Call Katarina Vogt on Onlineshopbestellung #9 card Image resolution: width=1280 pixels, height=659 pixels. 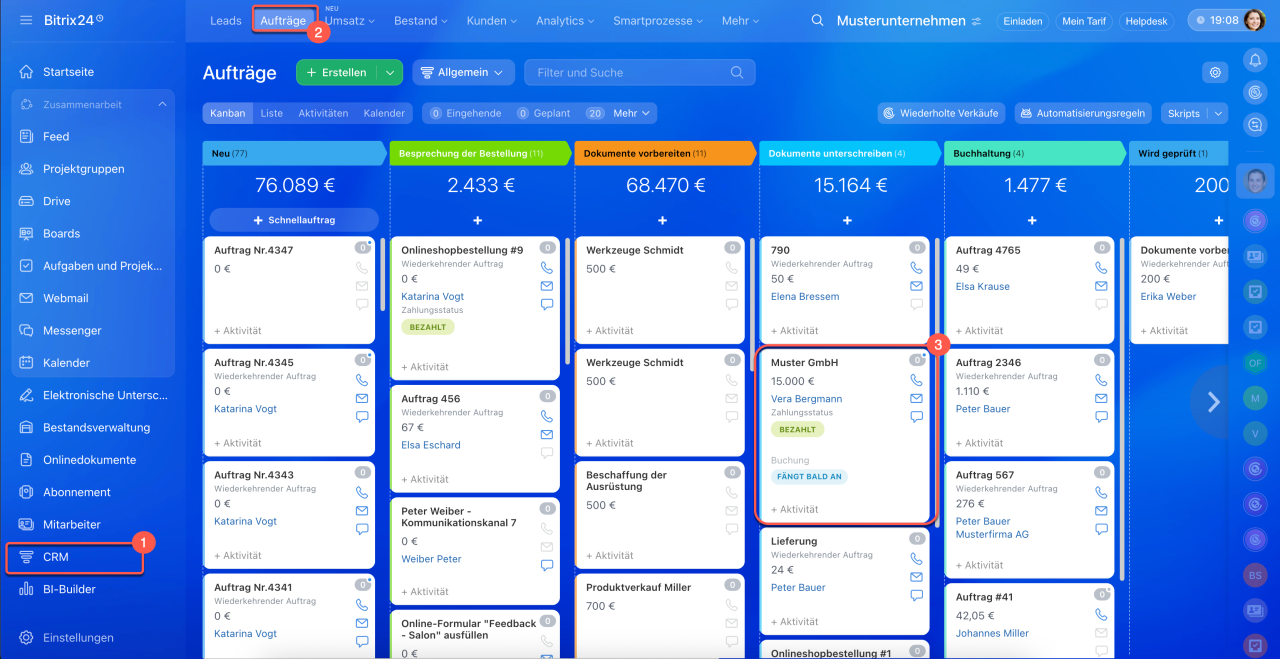coord(547,268)
